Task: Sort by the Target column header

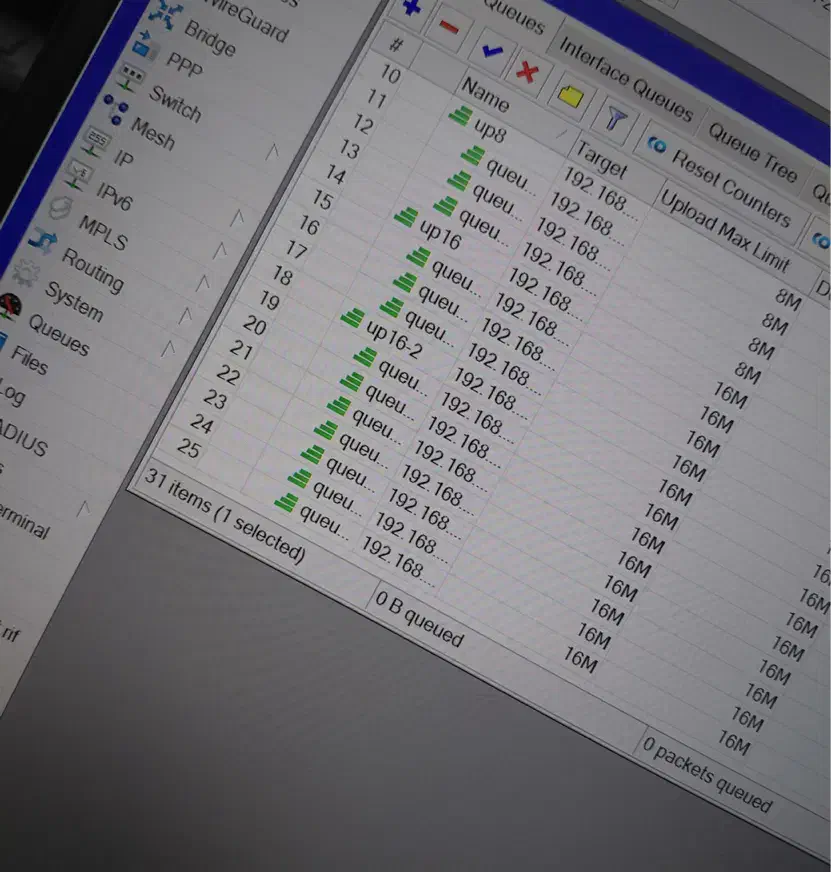Action: (602, 158)
